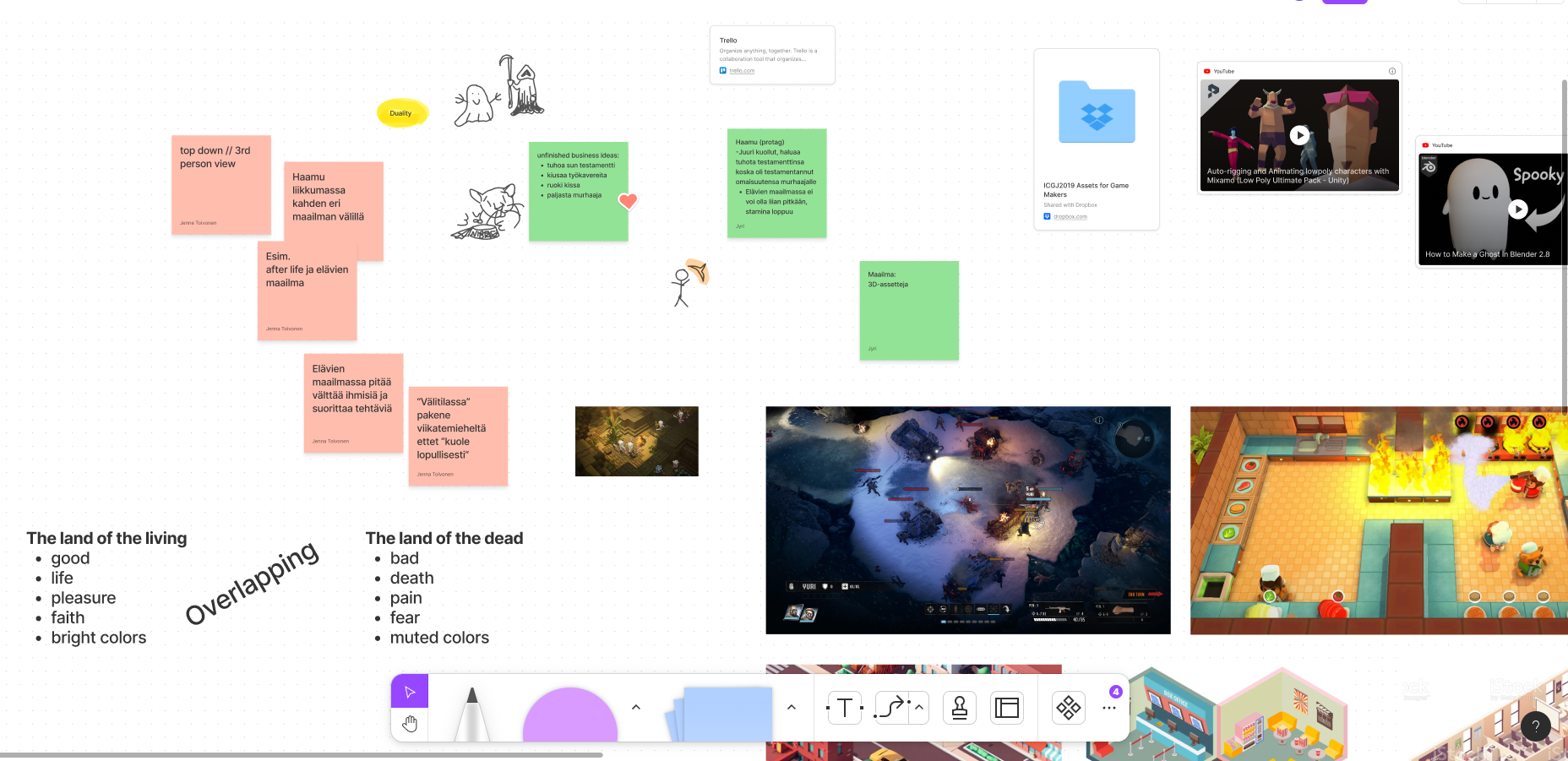Select the small dungeon game screenshot

point(637,441)
